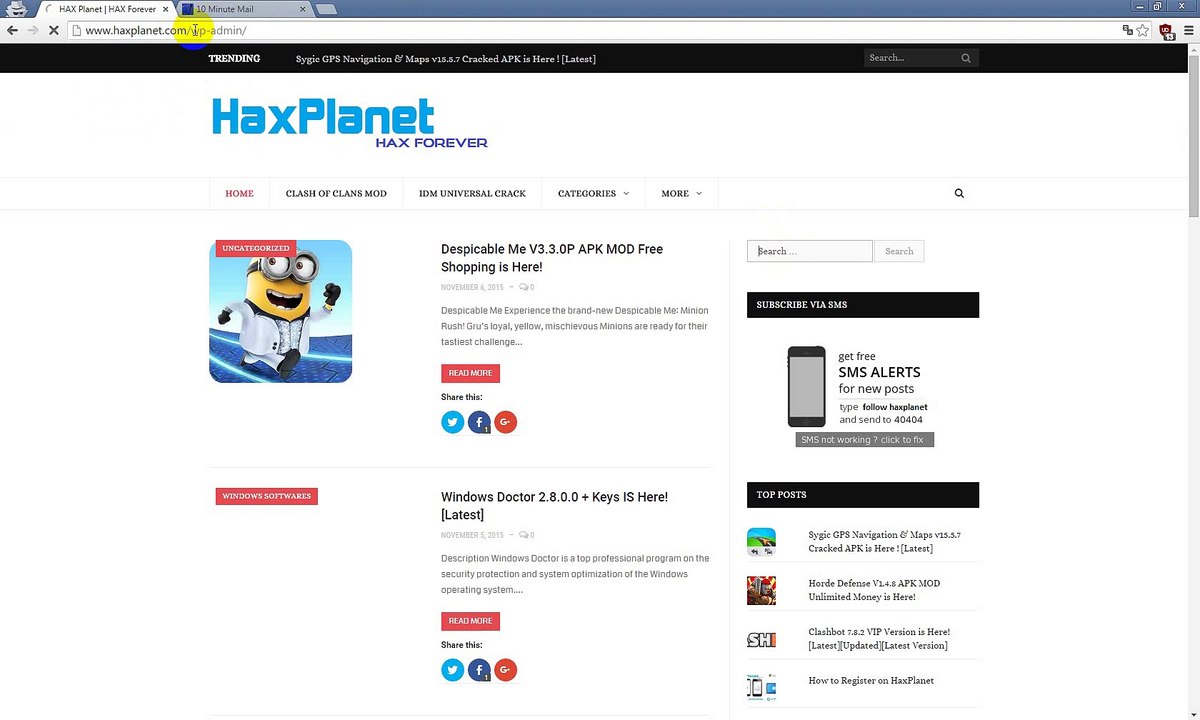Expand the Categories dropdown menu
The width and height of the screenshot is (1200, 720).
tap(593, 193)
